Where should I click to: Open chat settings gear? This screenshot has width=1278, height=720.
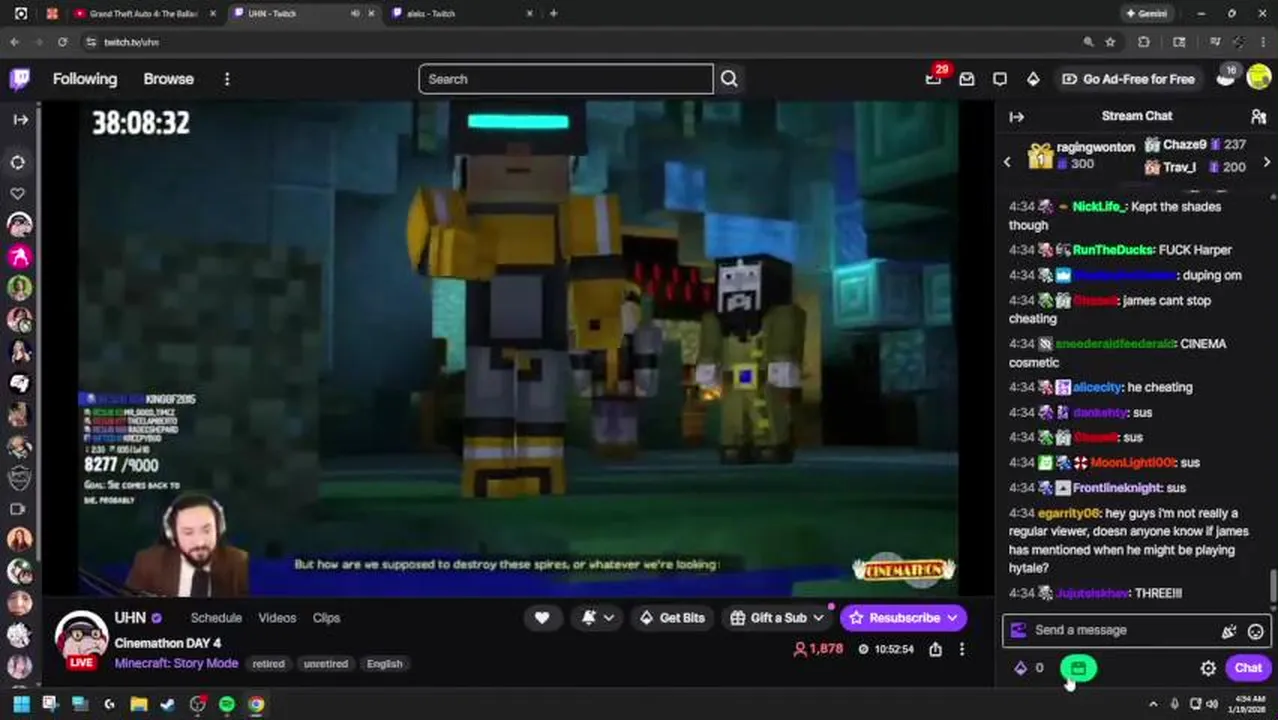pyautogui.click(x=1208, y=668)
